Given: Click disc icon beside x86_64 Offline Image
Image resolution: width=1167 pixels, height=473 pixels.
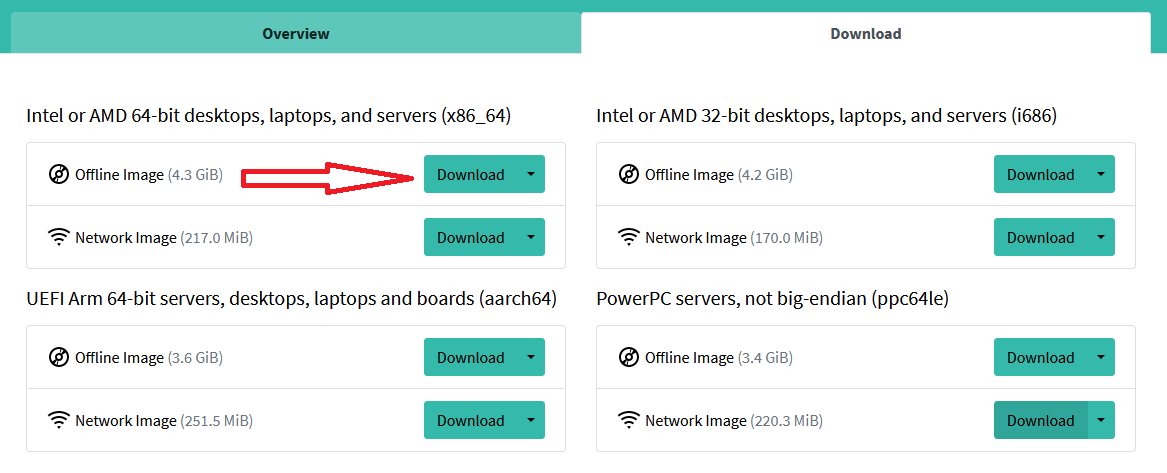Looking at the screenshot, I should (58, 175).
